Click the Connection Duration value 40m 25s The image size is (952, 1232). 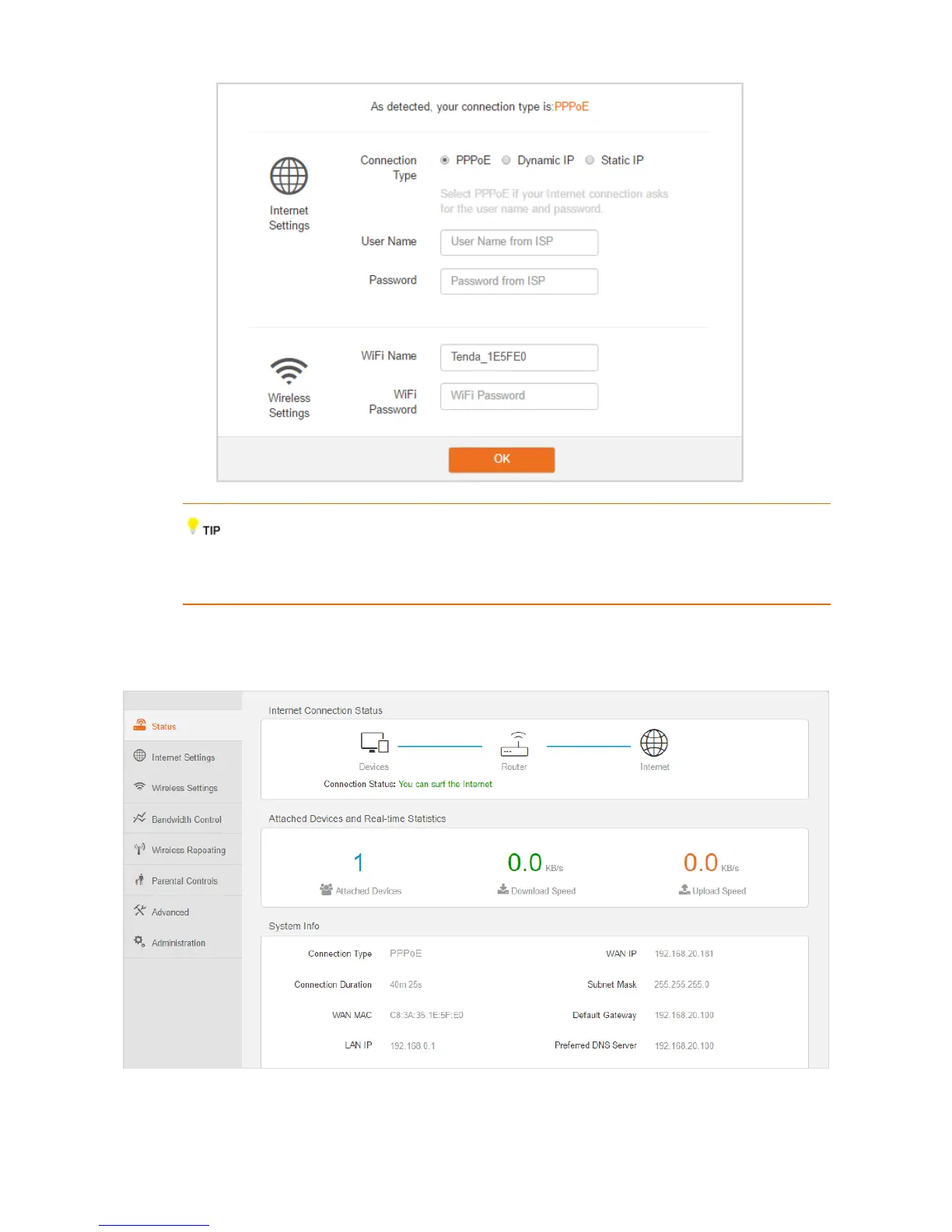click(x=405, y=985)
